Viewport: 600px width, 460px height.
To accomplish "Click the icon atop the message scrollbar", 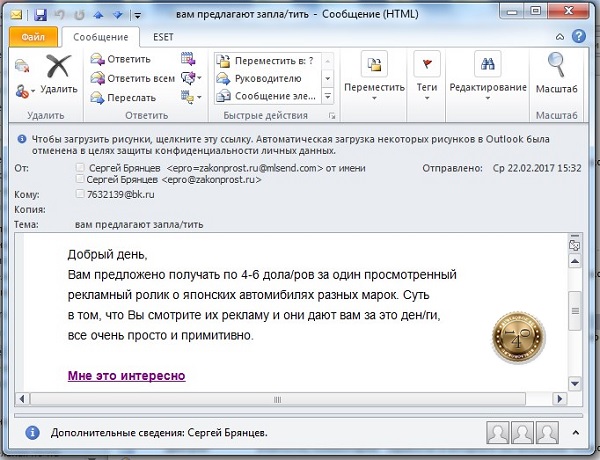I will click(574, 245).
